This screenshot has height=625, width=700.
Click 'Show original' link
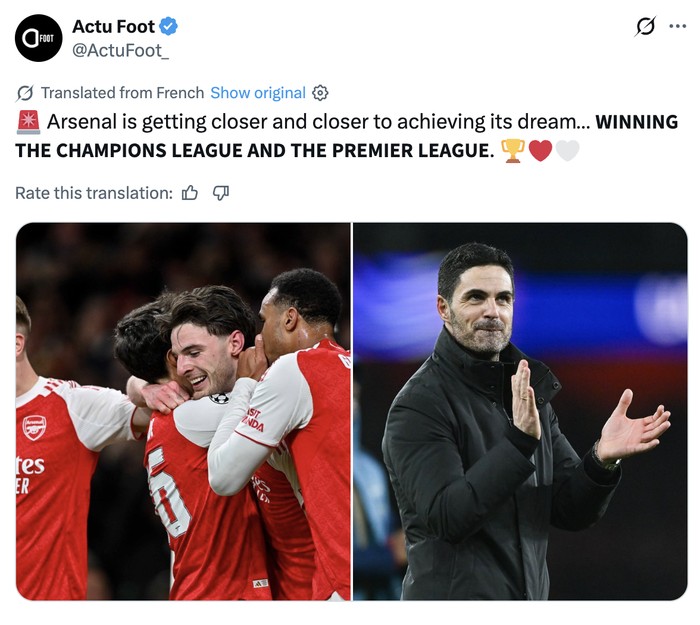(x=258, y=93)
